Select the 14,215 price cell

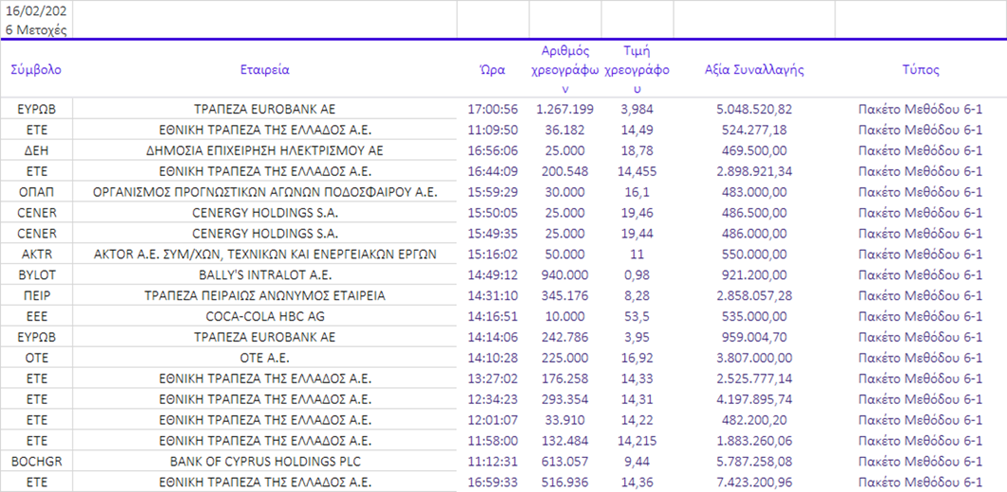[637, 441]
